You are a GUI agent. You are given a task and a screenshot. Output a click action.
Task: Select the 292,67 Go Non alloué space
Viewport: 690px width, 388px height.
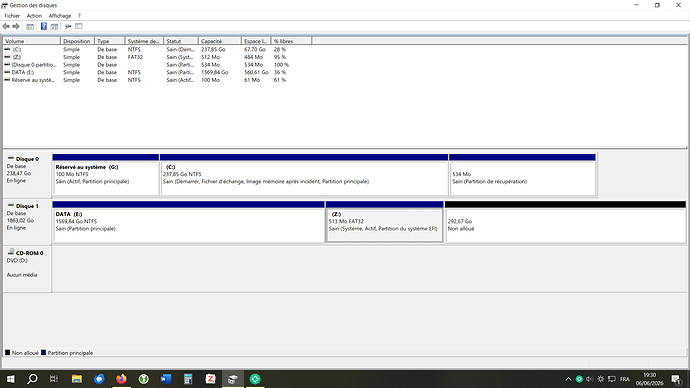565,222
